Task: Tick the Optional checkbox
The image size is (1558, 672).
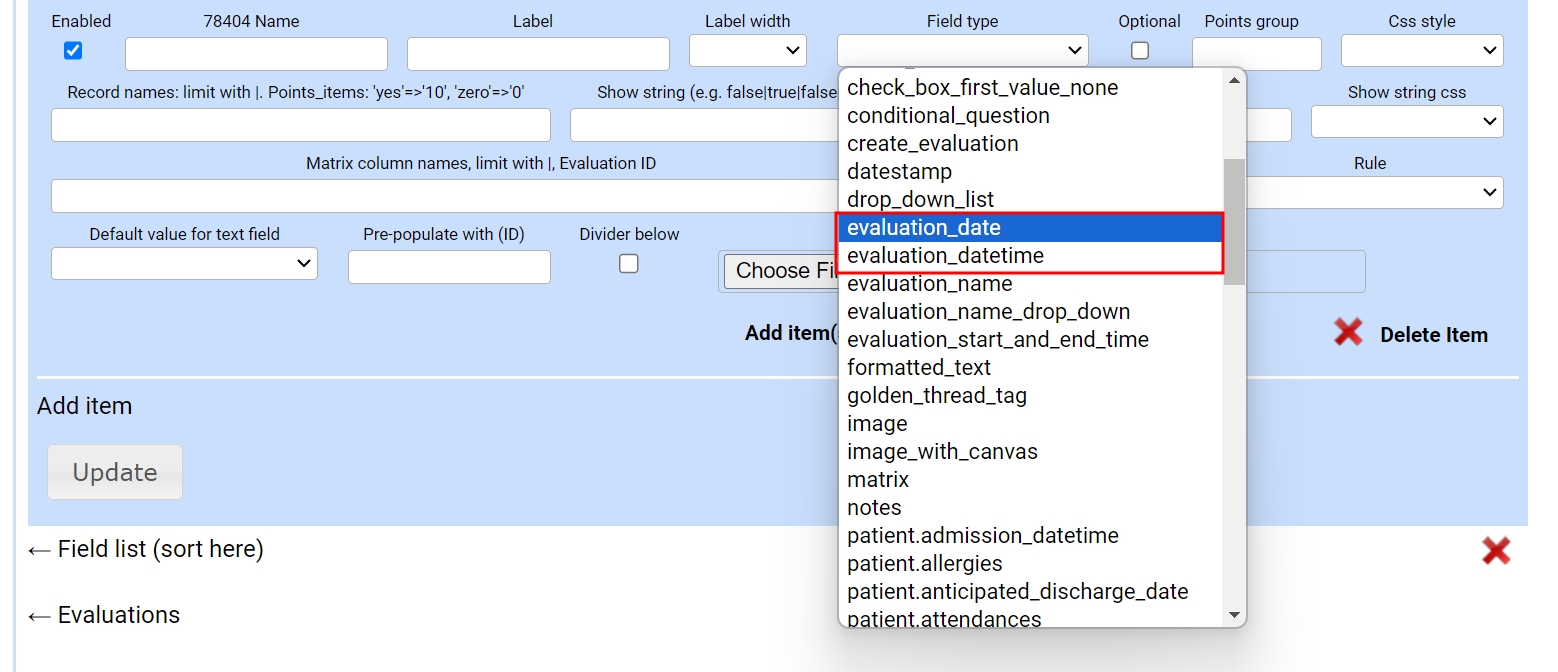Action: click(1140, 51)
